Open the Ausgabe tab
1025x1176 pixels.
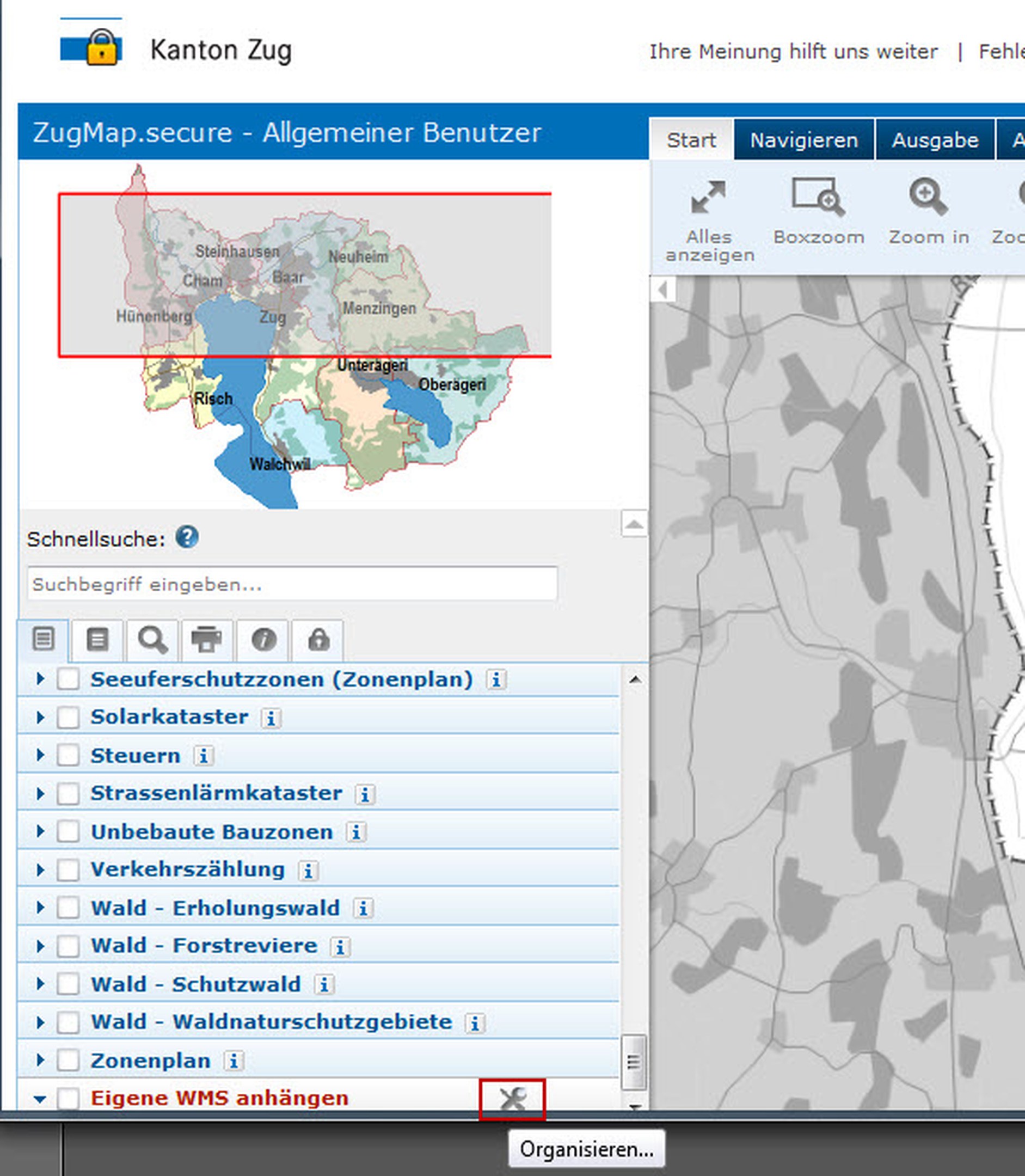pos(935,140)
